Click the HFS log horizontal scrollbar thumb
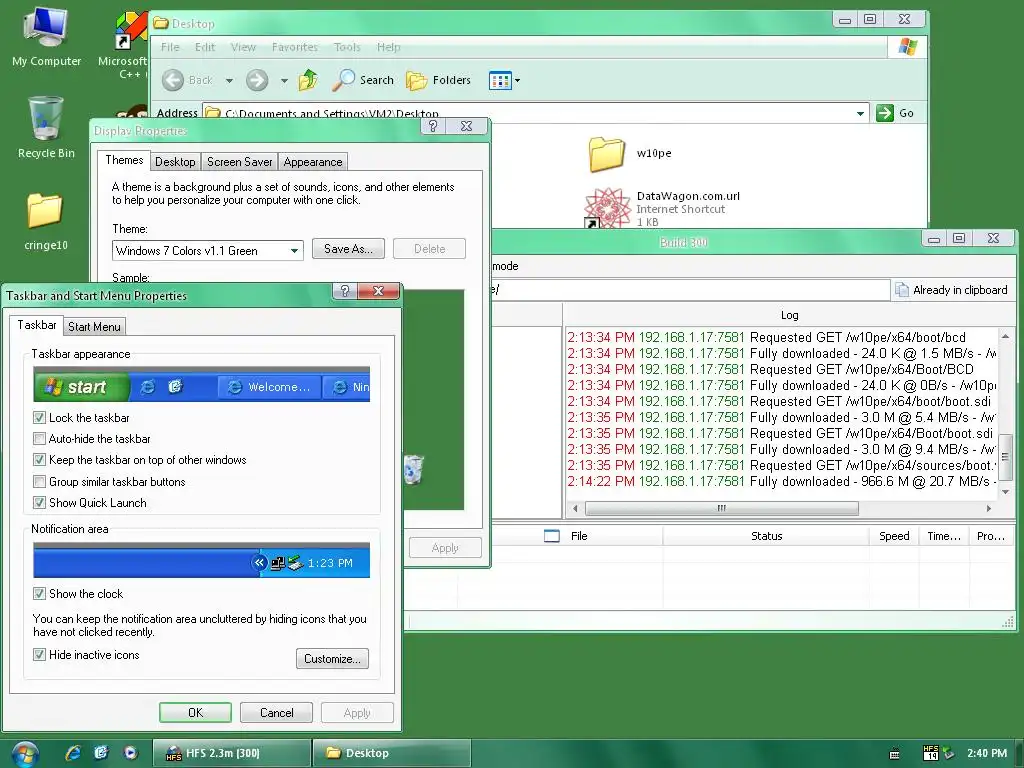 (x=722, y=508)
